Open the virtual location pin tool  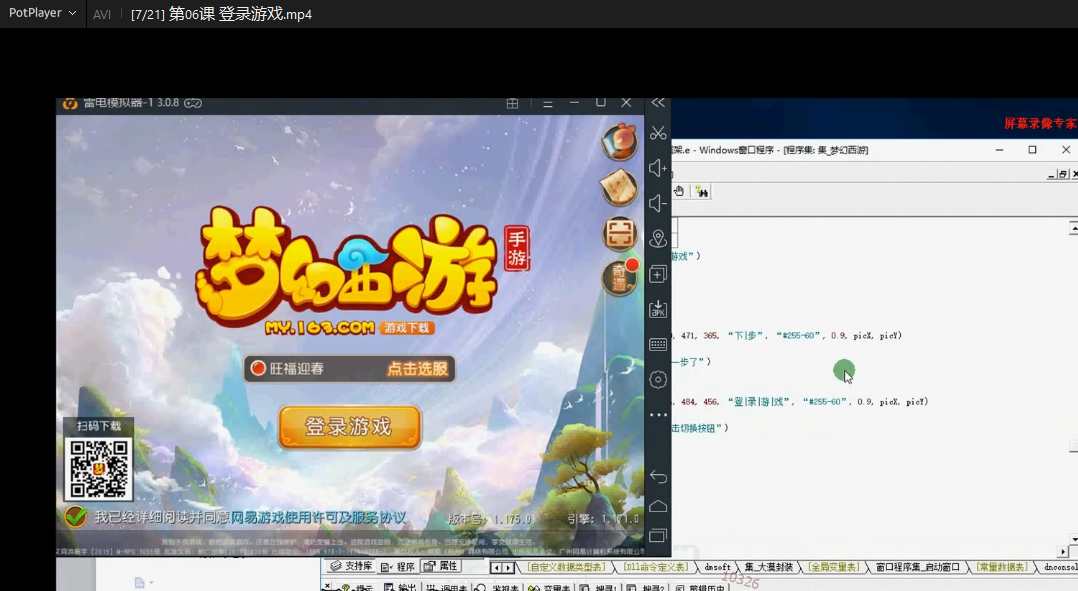658,238
